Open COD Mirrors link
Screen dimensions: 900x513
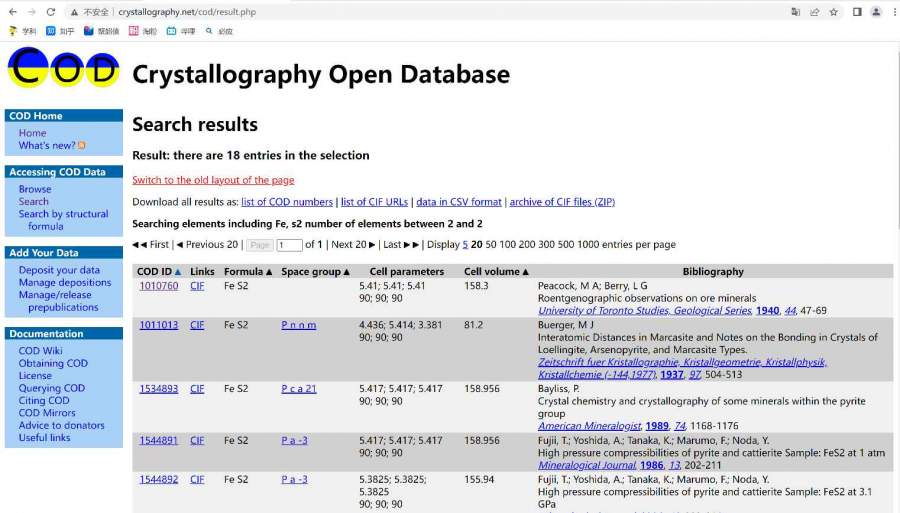47,413
